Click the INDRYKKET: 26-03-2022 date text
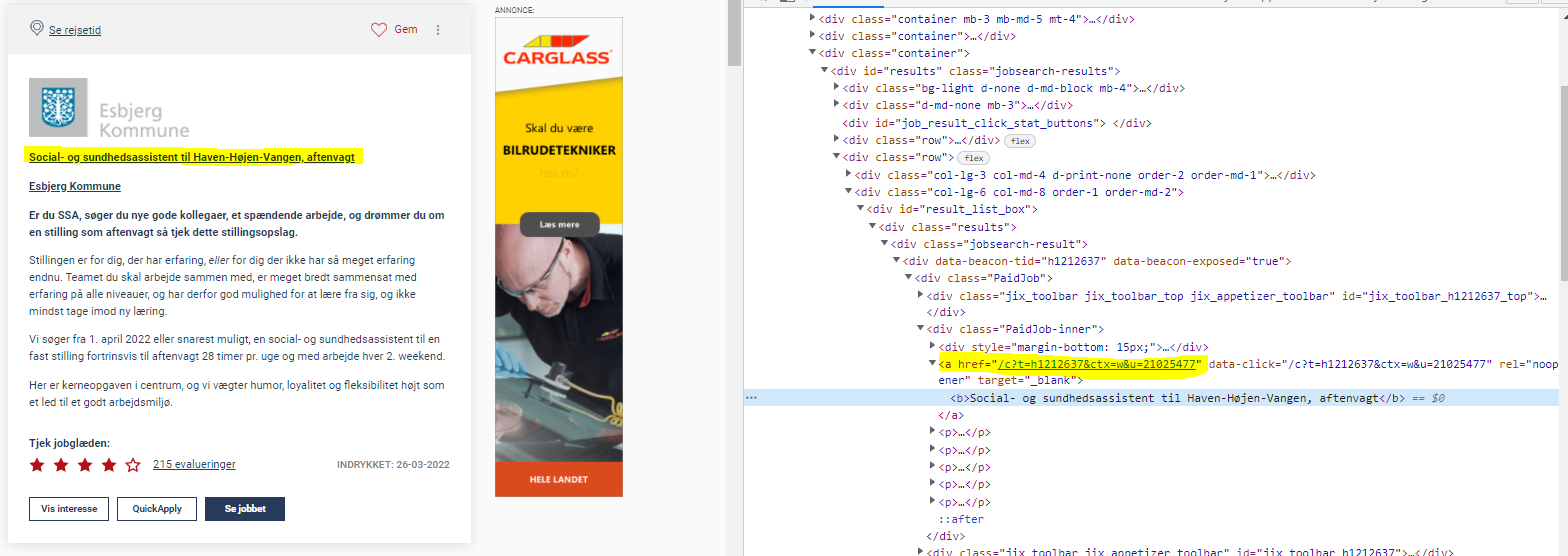Viewport: 1568px width, 556px height. [393, 465]
